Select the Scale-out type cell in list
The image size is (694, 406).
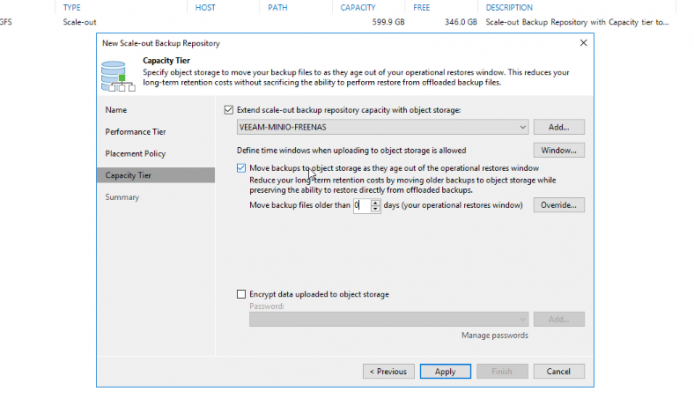[80, 22]
